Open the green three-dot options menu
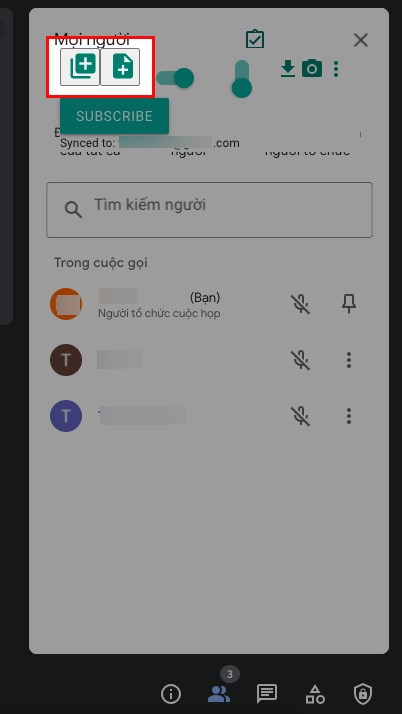Image resolution: width=402 pixels, height=714 pixels. pos(336,69)
